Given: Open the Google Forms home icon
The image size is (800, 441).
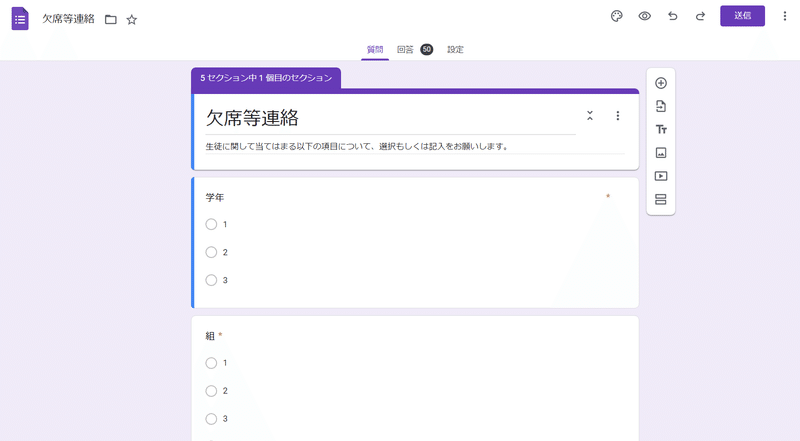Looking at the screenshot, I should [x=20, y=19].
